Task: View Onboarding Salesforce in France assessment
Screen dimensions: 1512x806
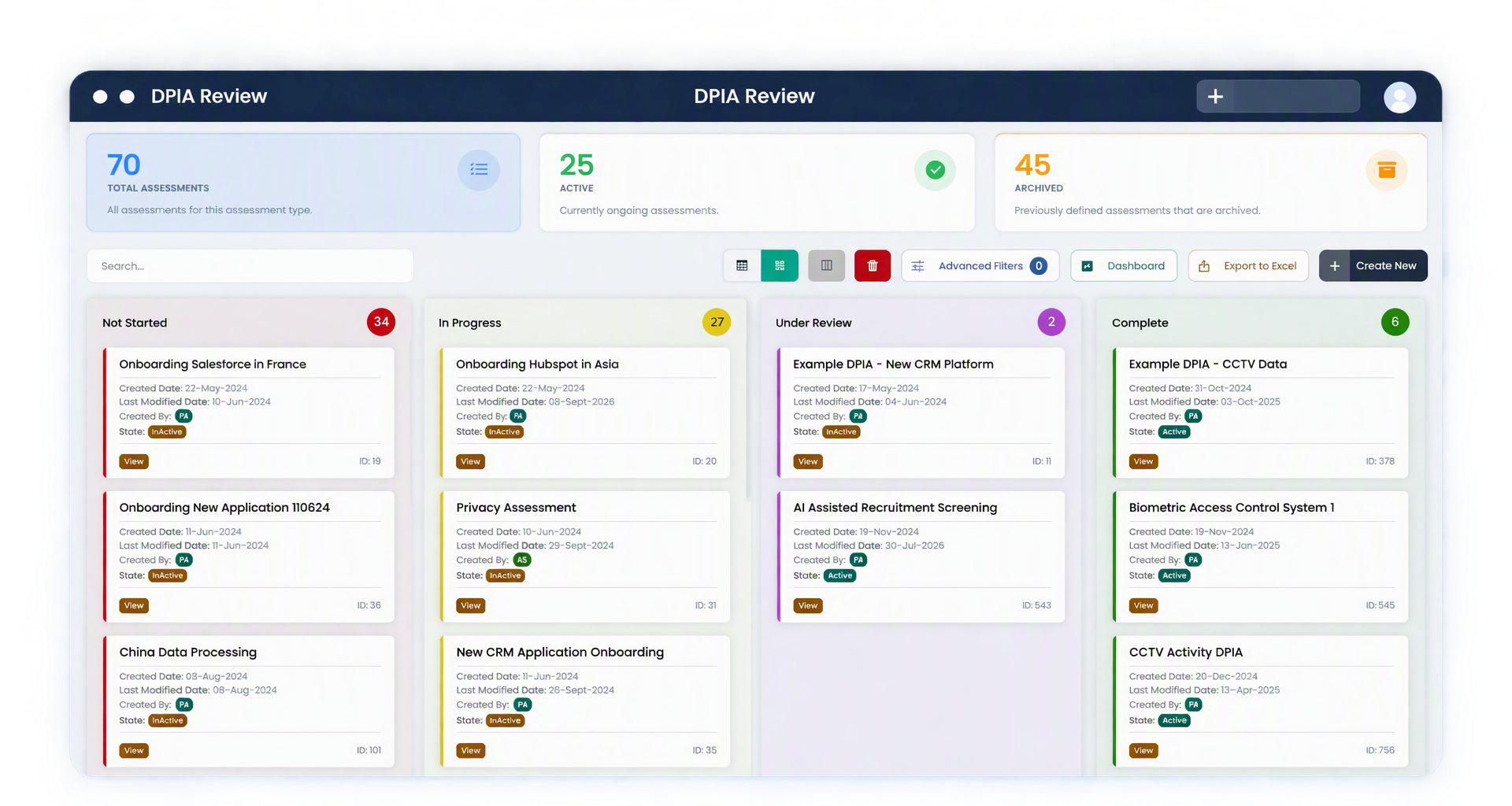Action: [x=134, y=461]
